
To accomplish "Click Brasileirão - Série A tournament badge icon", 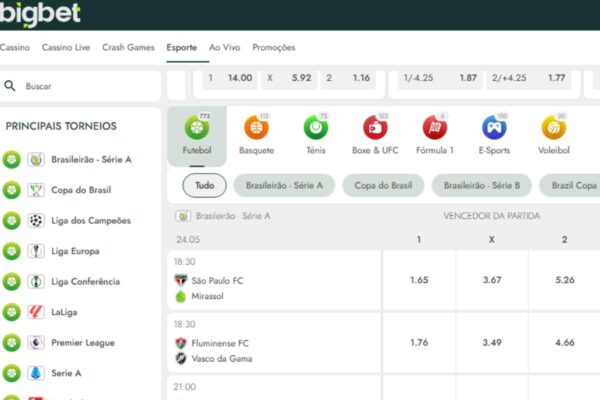I will pos(36,159).
